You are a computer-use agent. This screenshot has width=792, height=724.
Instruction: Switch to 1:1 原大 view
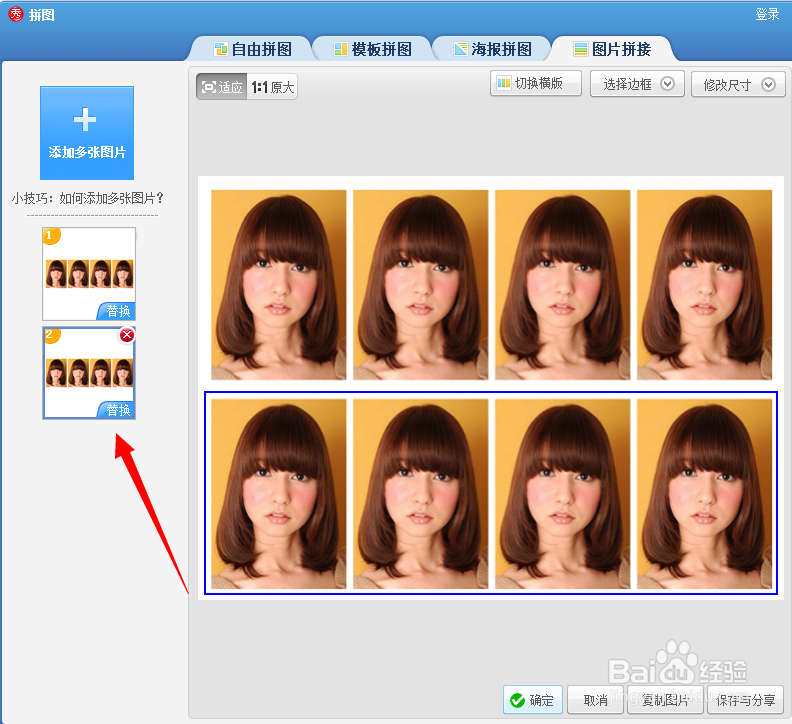coord(272,87)
